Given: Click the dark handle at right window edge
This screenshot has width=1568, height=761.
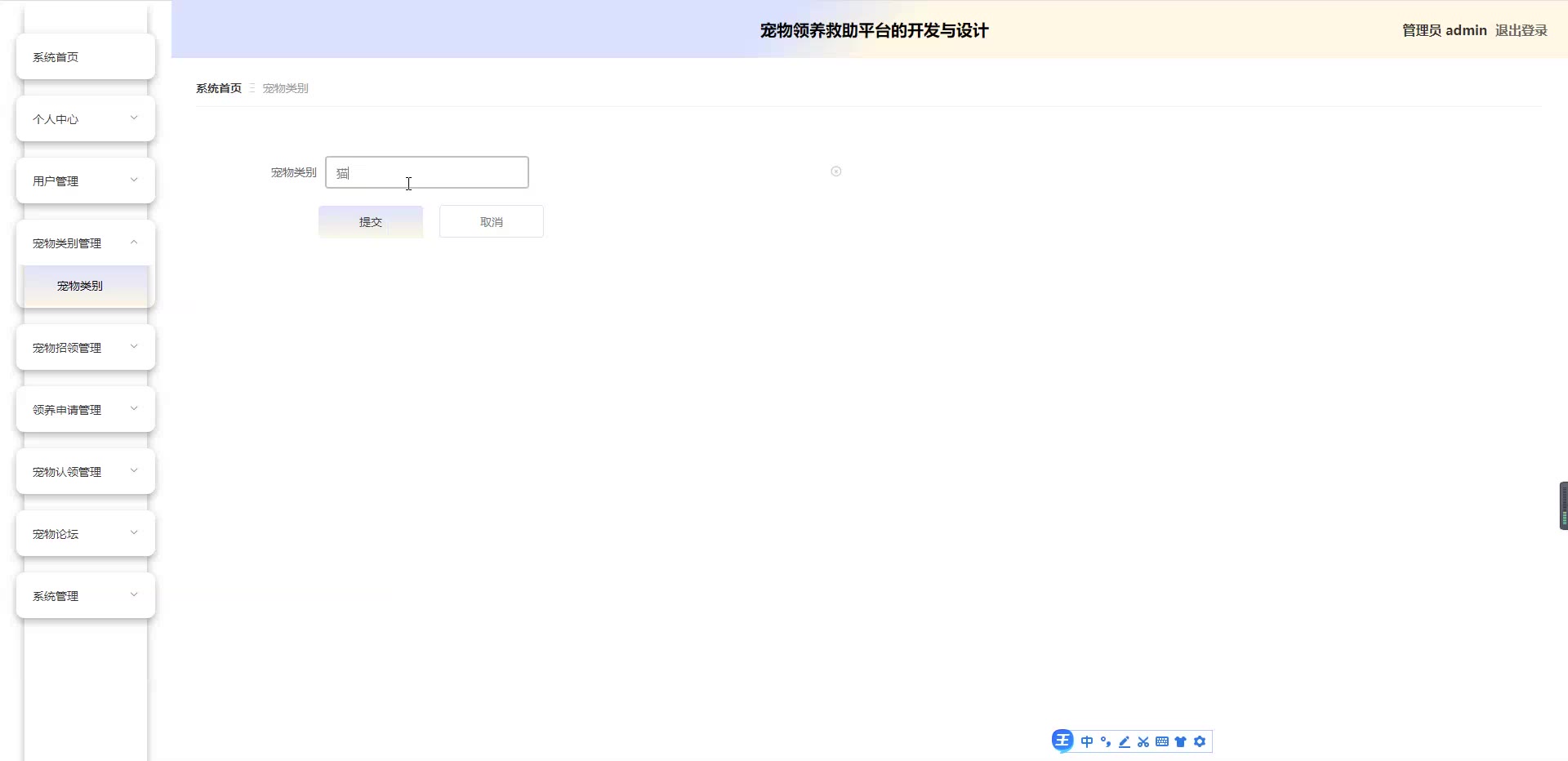Looking at the screenshot, I should [1563, 505].
